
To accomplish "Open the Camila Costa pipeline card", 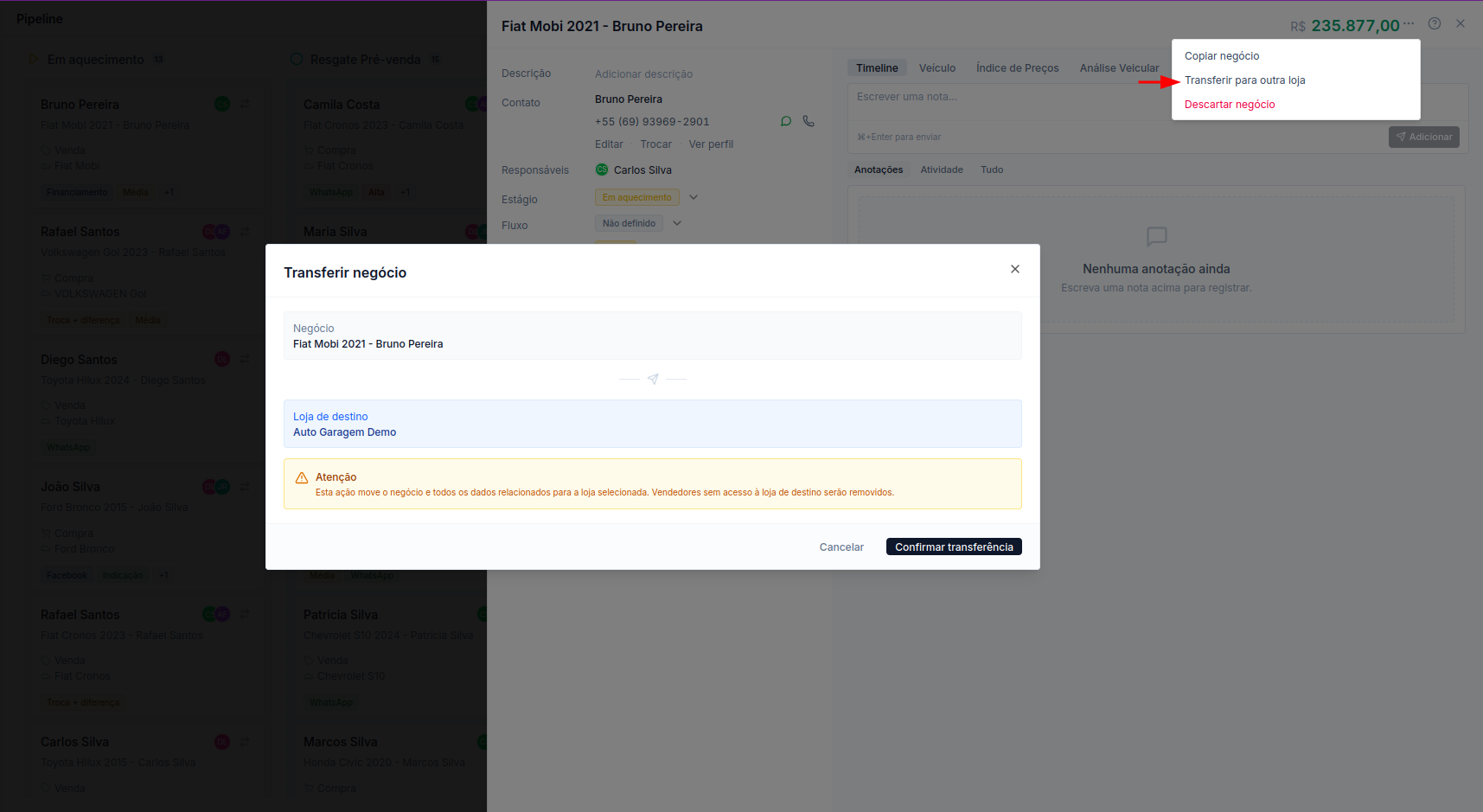I will point(391,145).
